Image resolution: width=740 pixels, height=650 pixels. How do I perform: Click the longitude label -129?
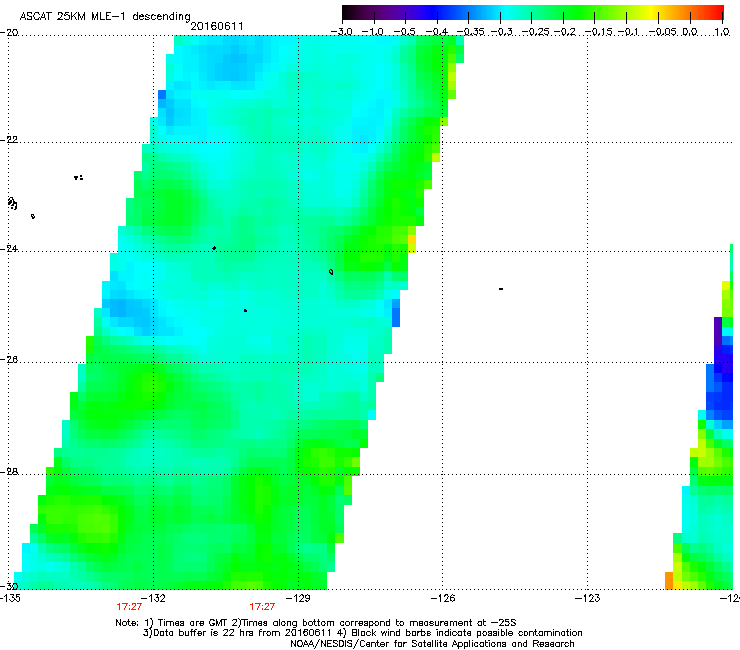pyautogui.click(x=298, y=598)
